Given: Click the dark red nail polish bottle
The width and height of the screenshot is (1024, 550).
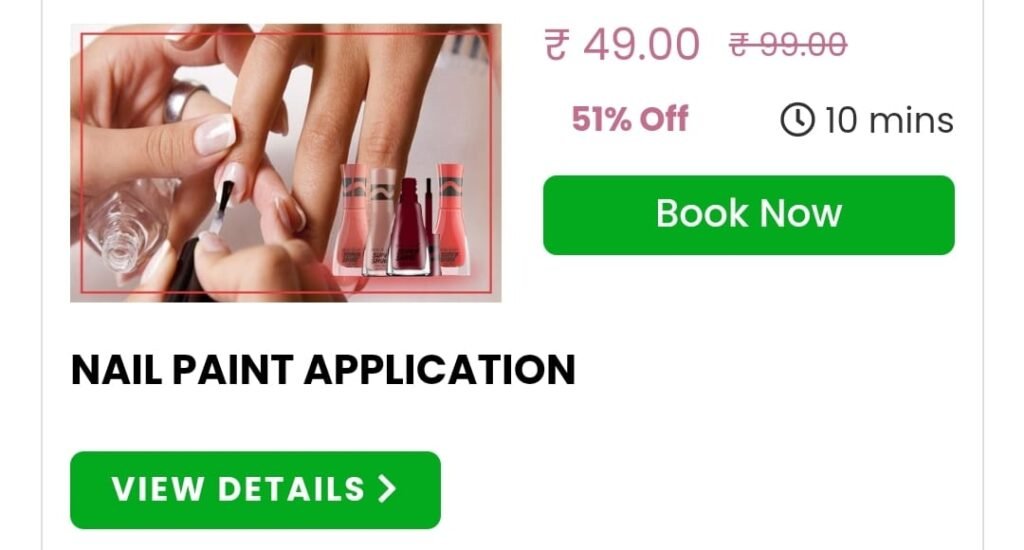Looking at the screenshot, I should 409,225.
